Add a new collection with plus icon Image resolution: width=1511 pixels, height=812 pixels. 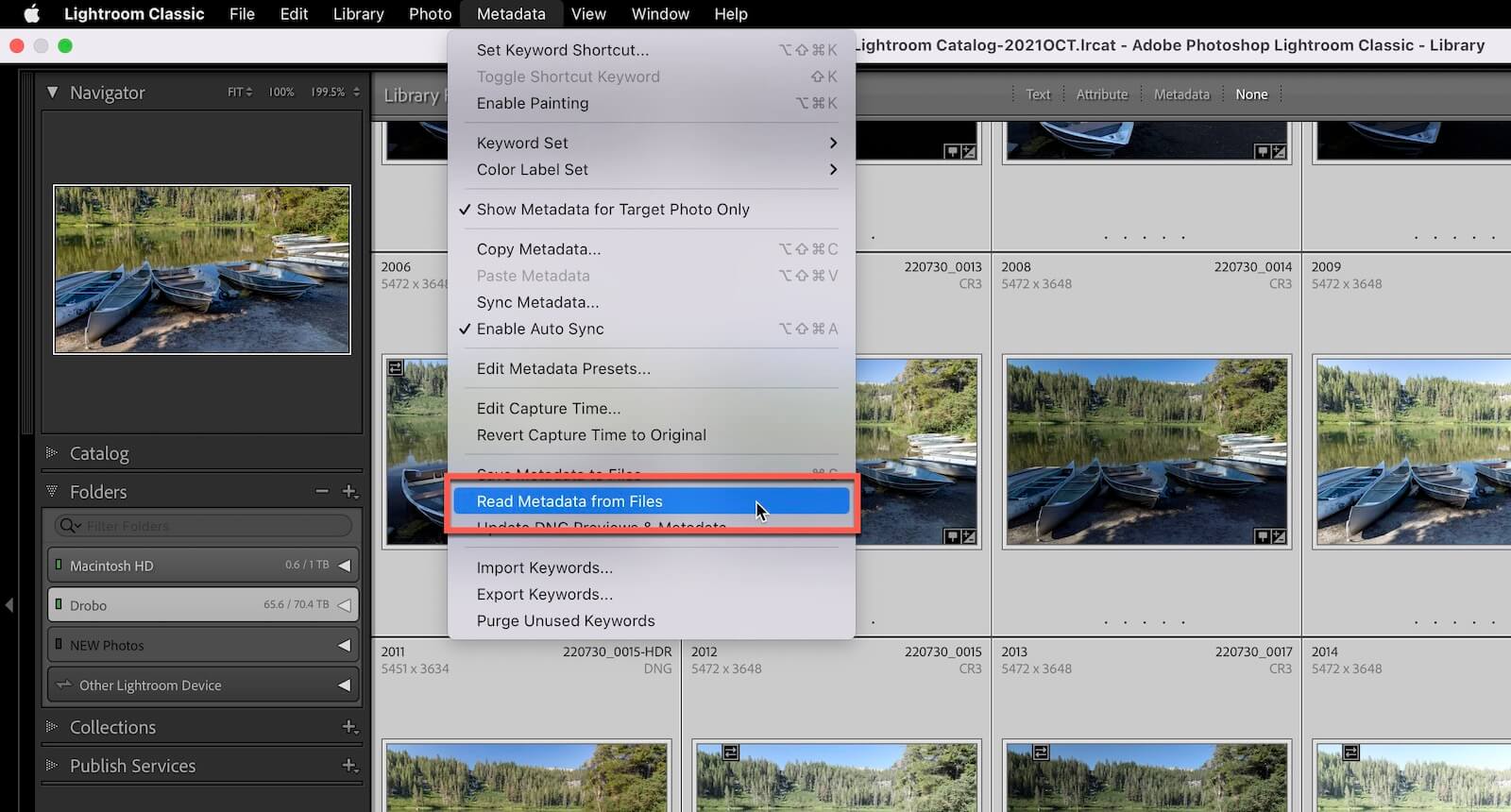coord(349,727)
